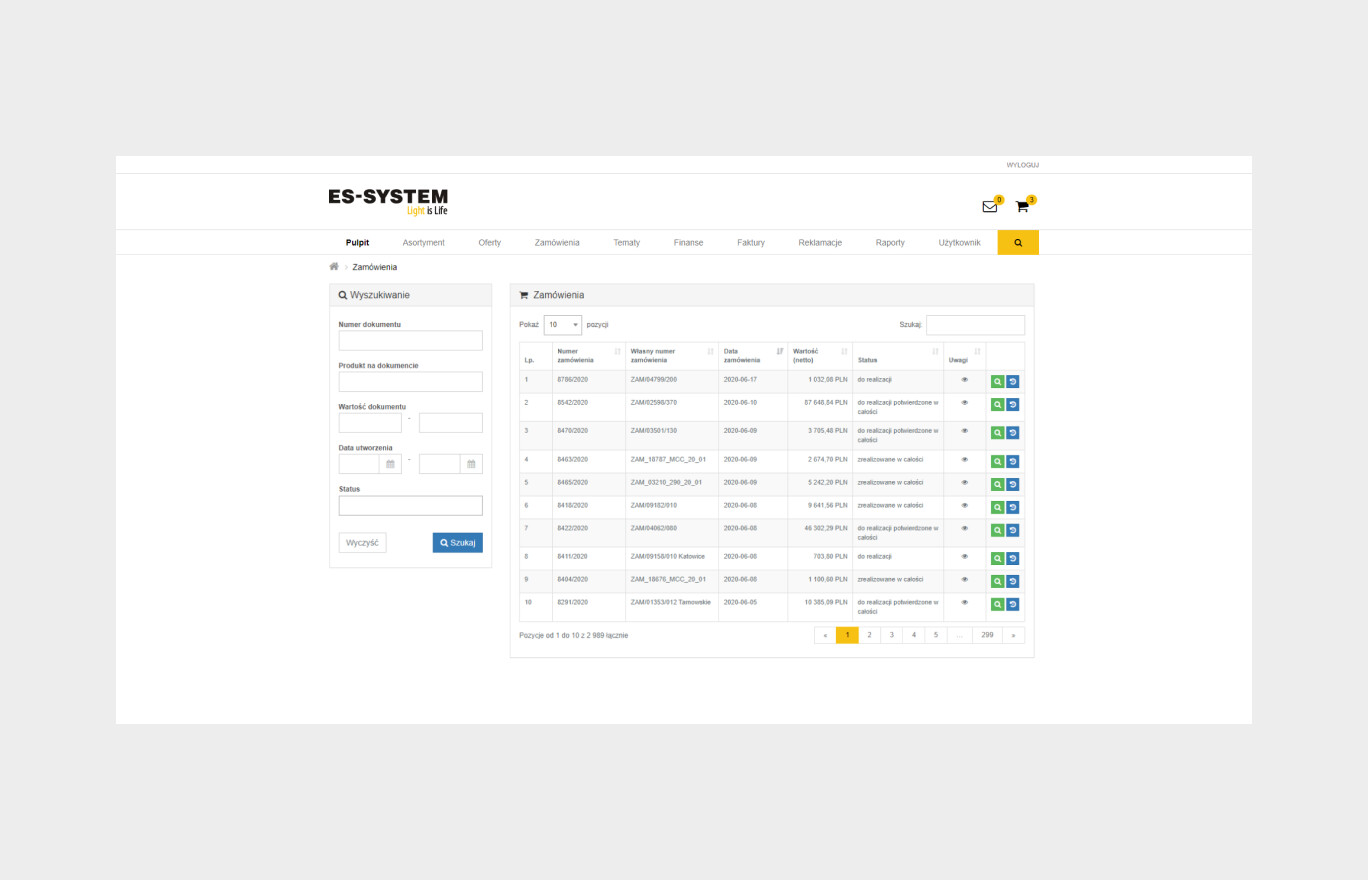Click eye icon for order 8291/2020
Viewport: 1368px width, 880px height.
coord(965,602)
